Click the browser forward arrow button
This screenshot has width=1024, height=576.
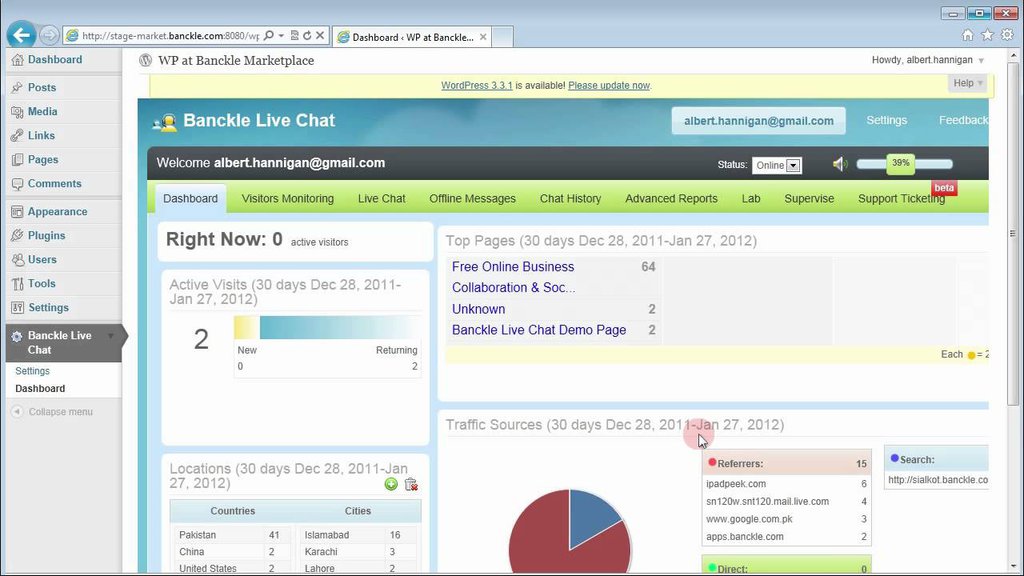coord(49,35)
